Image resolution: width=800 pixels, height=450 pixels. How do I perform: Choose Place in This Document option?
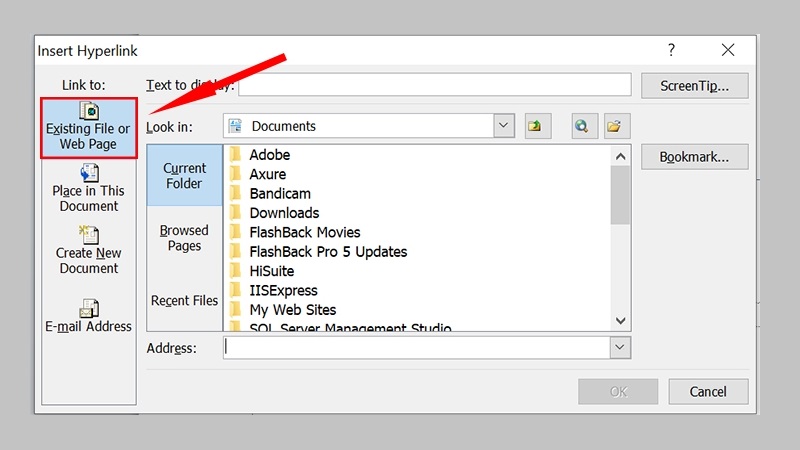coord(88,189)
